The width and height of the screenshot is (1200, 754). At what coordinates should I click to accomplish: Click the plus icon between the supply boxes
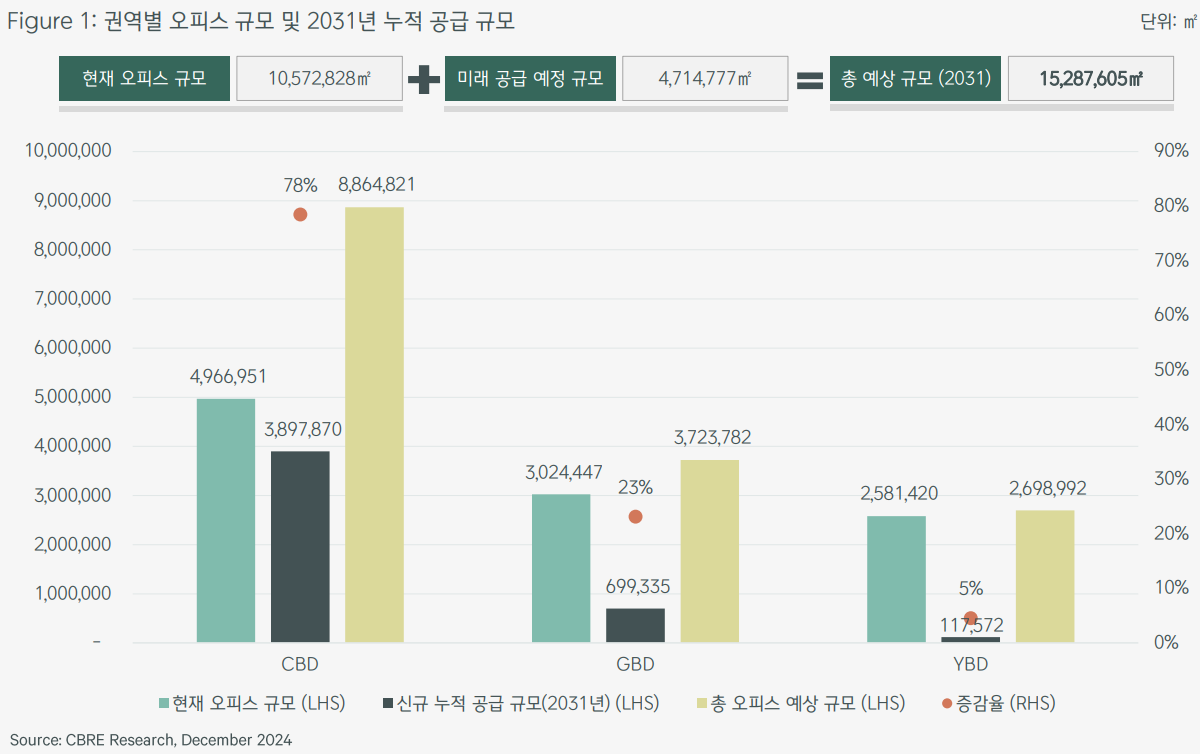[426, 77]
